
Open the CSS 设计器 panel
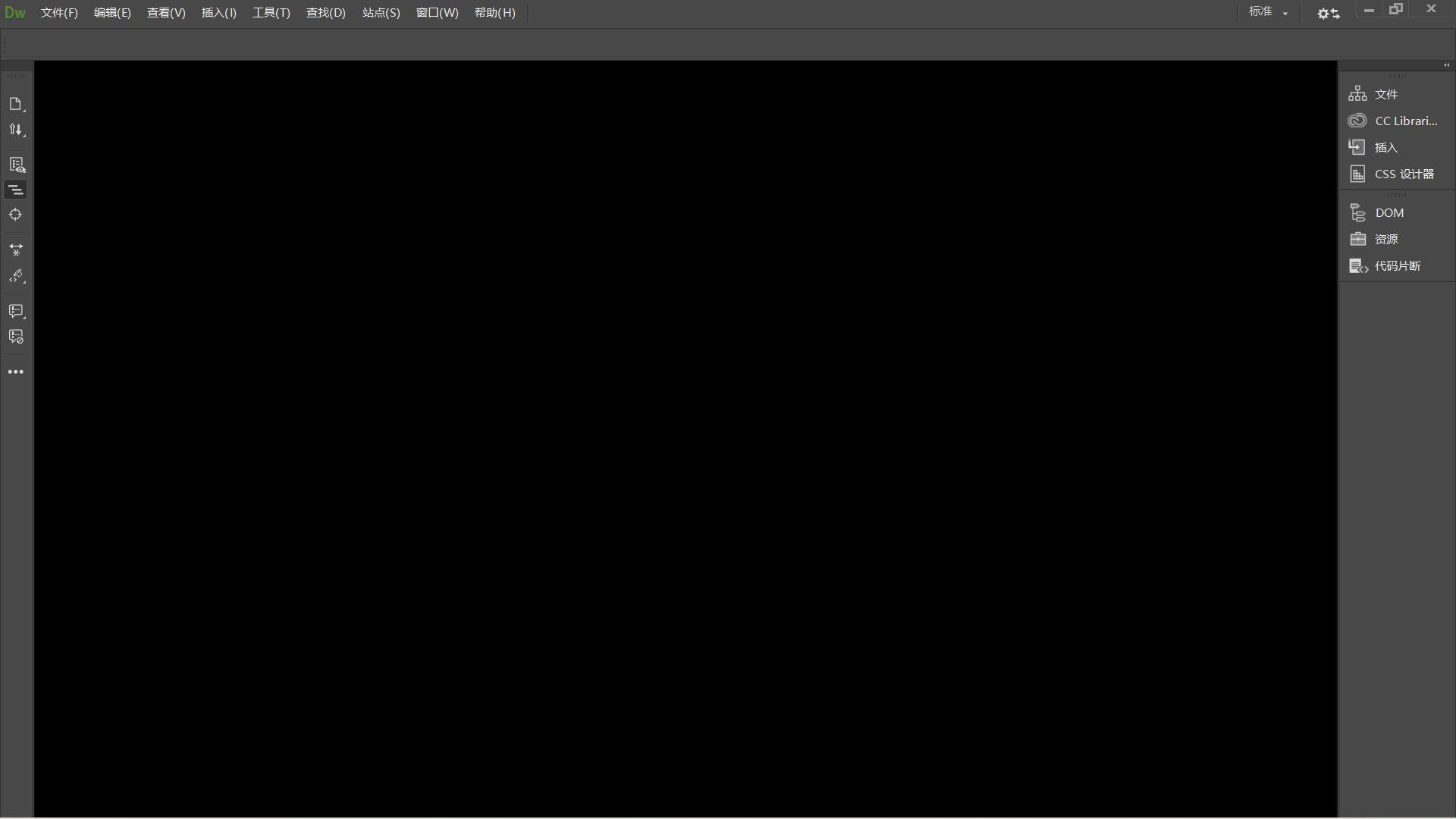click(1404, 174)
